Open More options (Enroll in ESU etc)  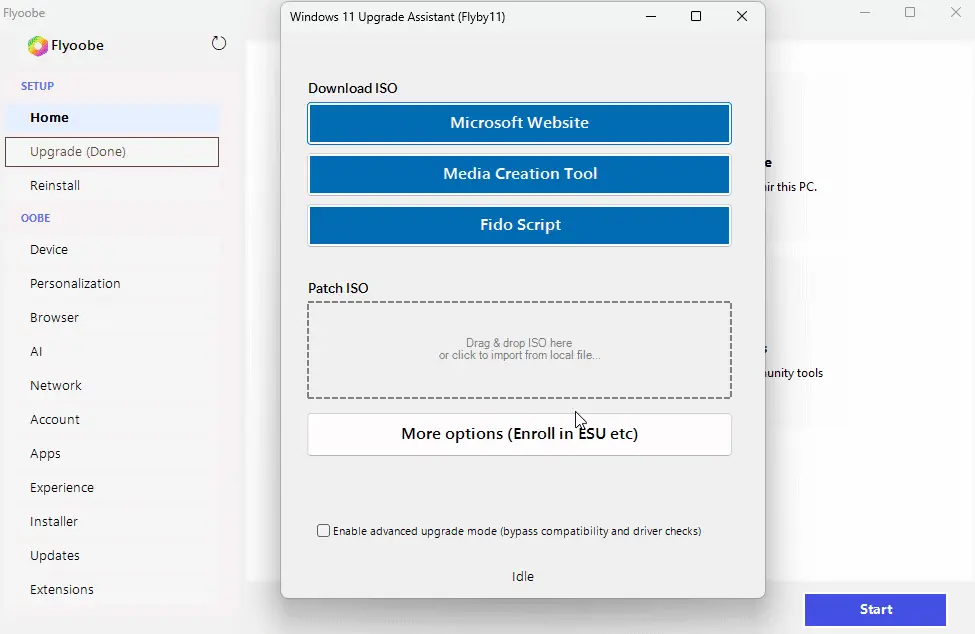[x=519, y=434]
